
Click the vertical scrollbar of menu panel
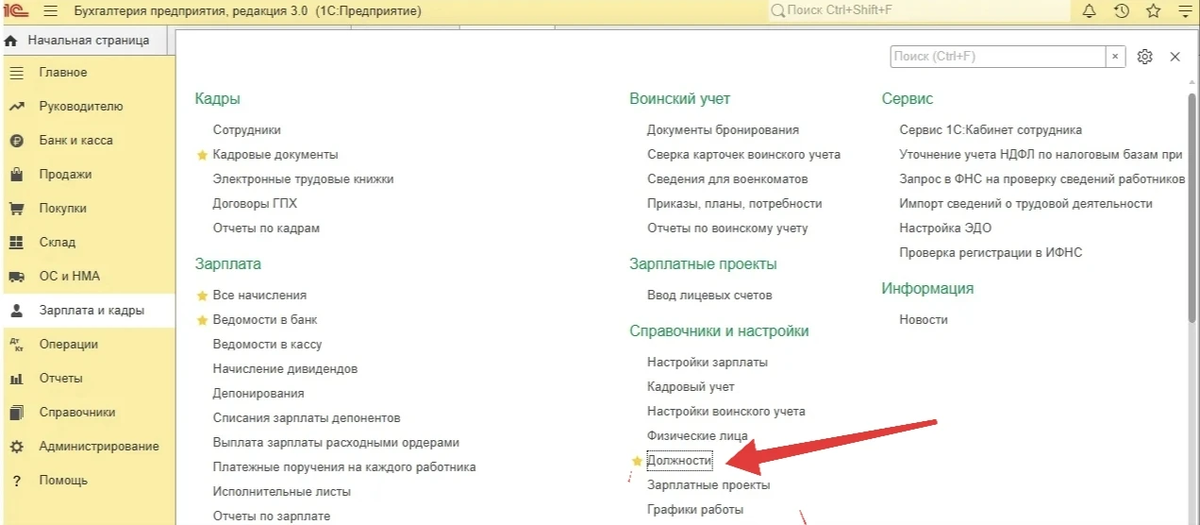tap(1191, 209)
